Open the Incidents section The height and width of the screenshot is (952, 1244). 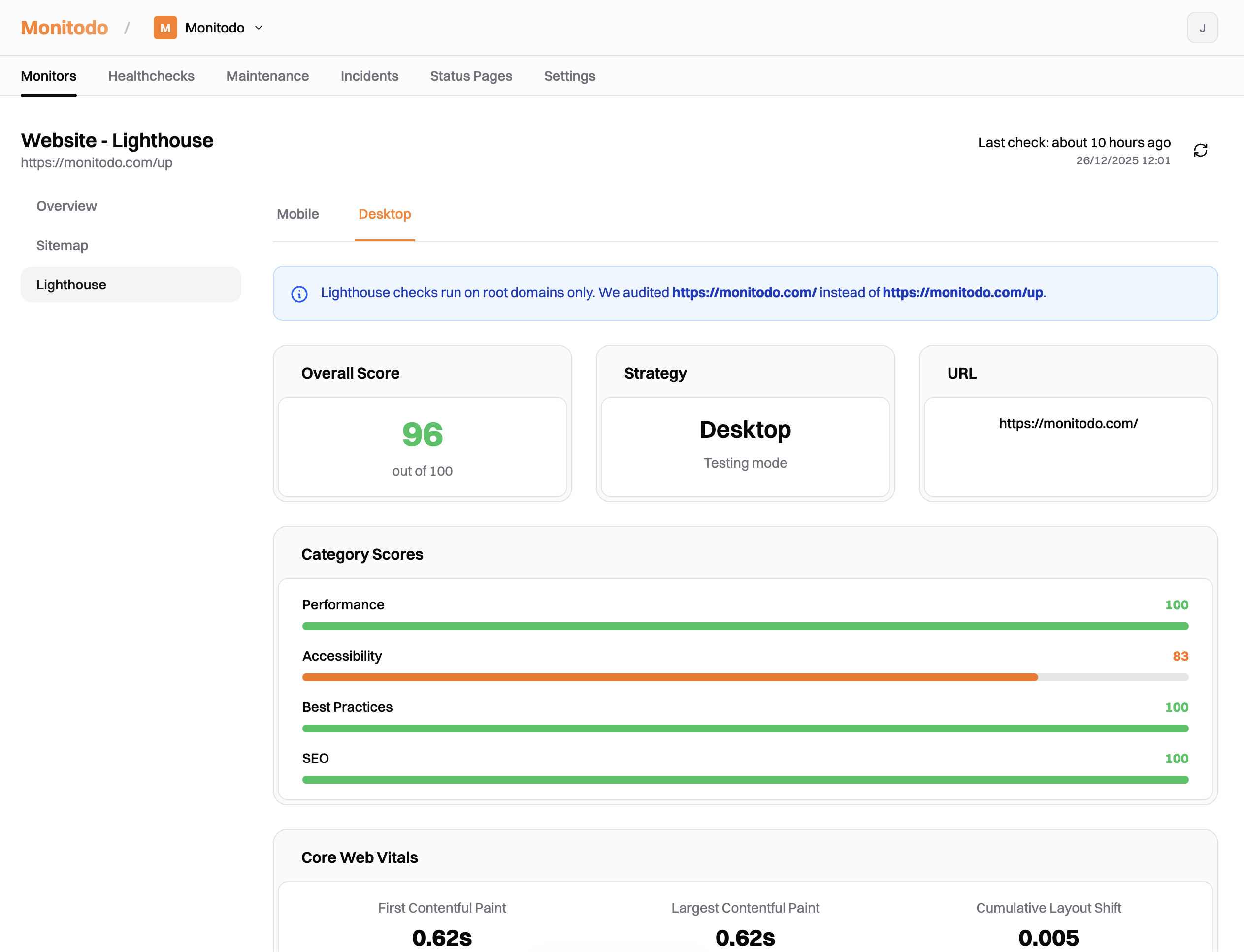[x=369, y=76]
